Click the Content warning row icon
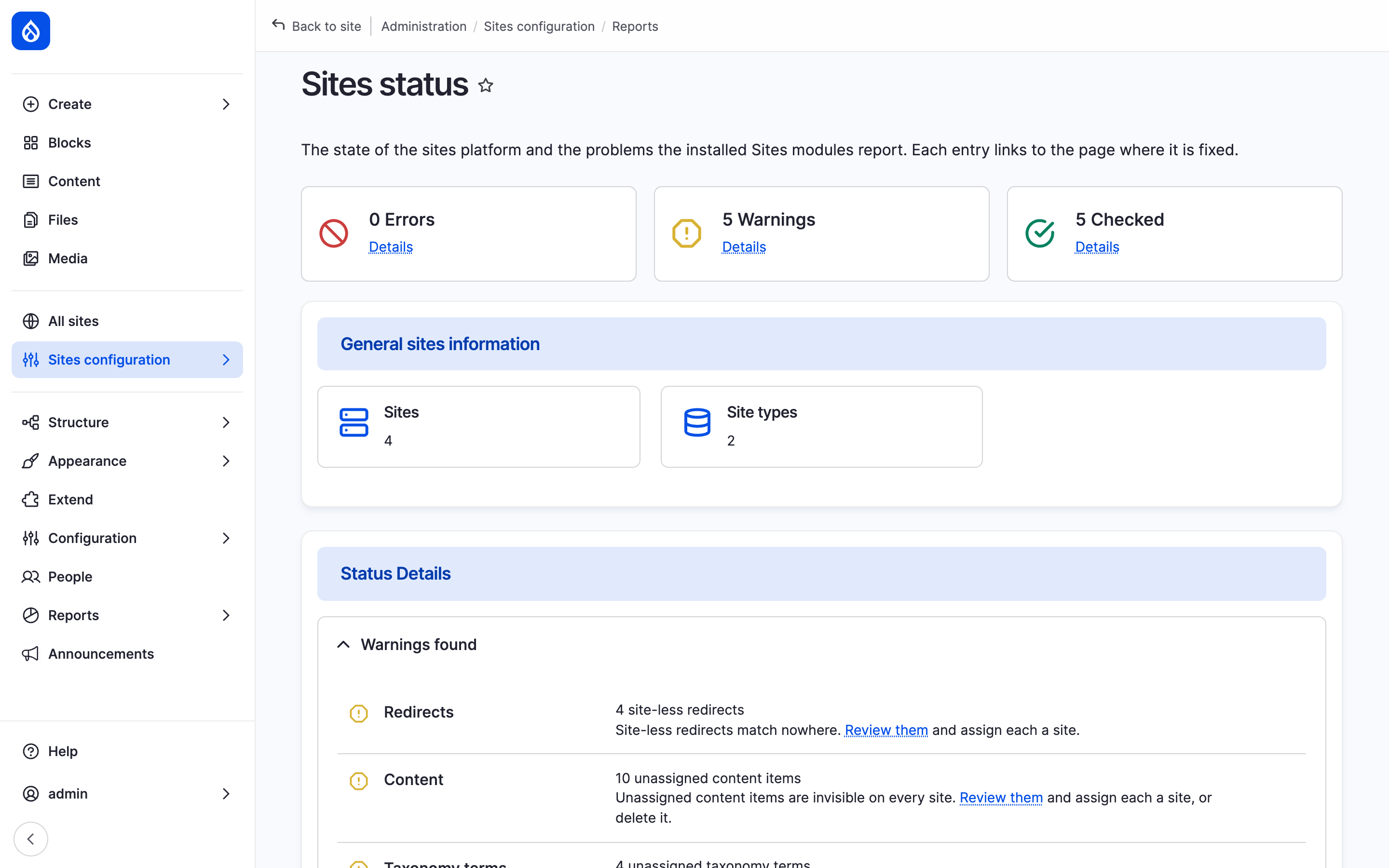Viewport: 1389px width, 868px height. point(359,781)
